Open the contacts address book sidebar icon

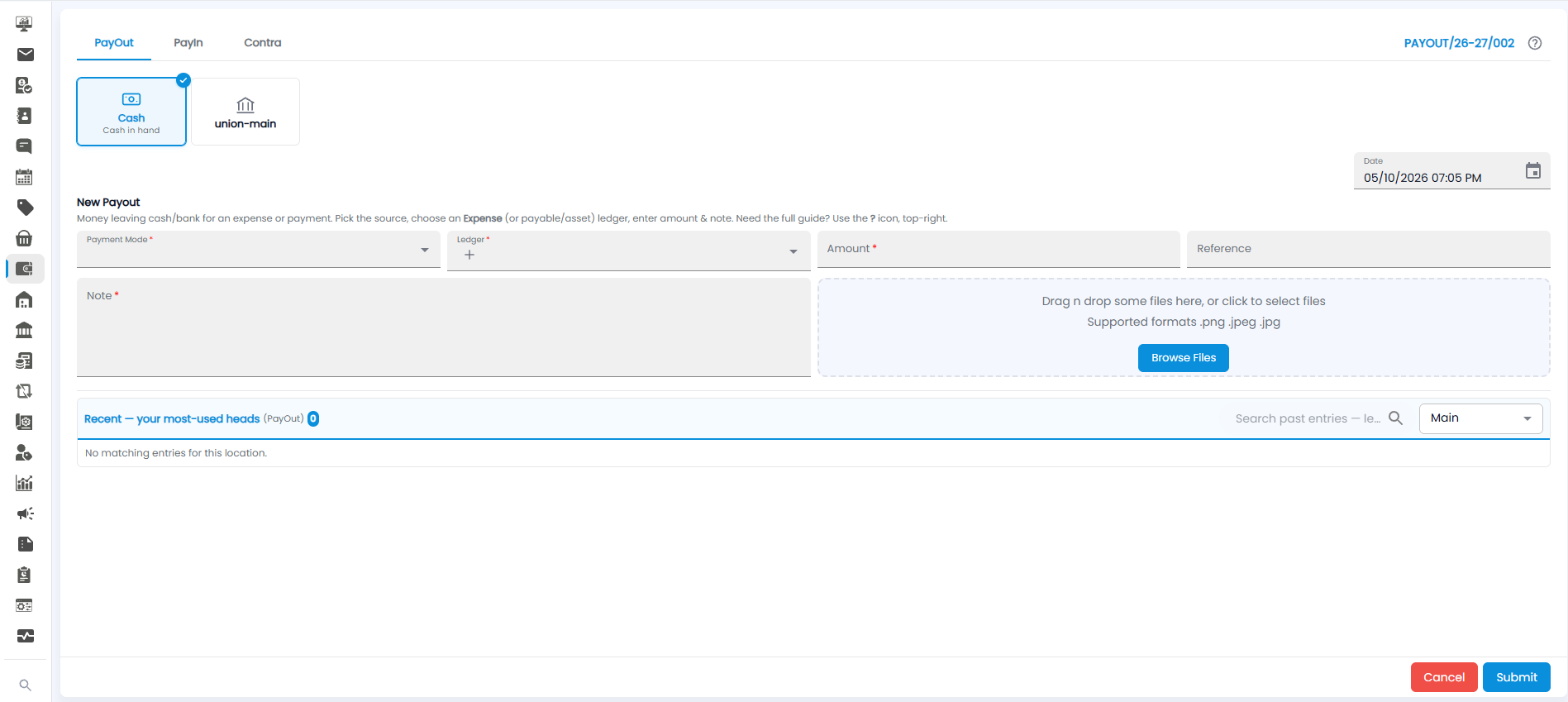(x=25, y=116)
